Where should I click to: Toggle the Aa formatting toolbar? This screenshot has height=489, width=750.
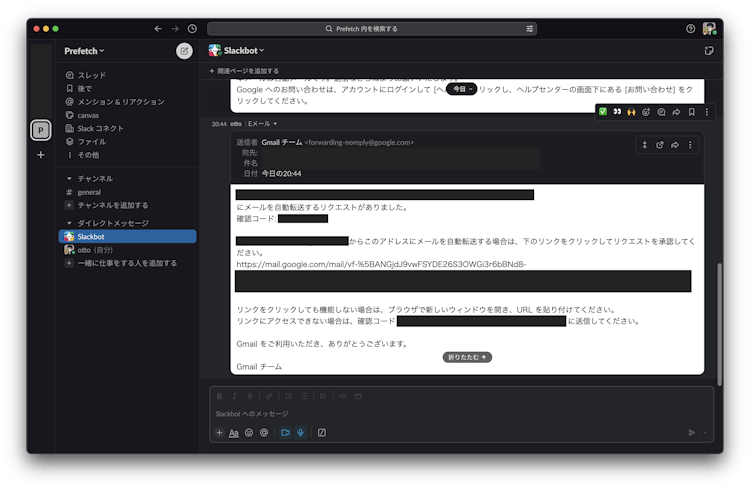point(234,433)
